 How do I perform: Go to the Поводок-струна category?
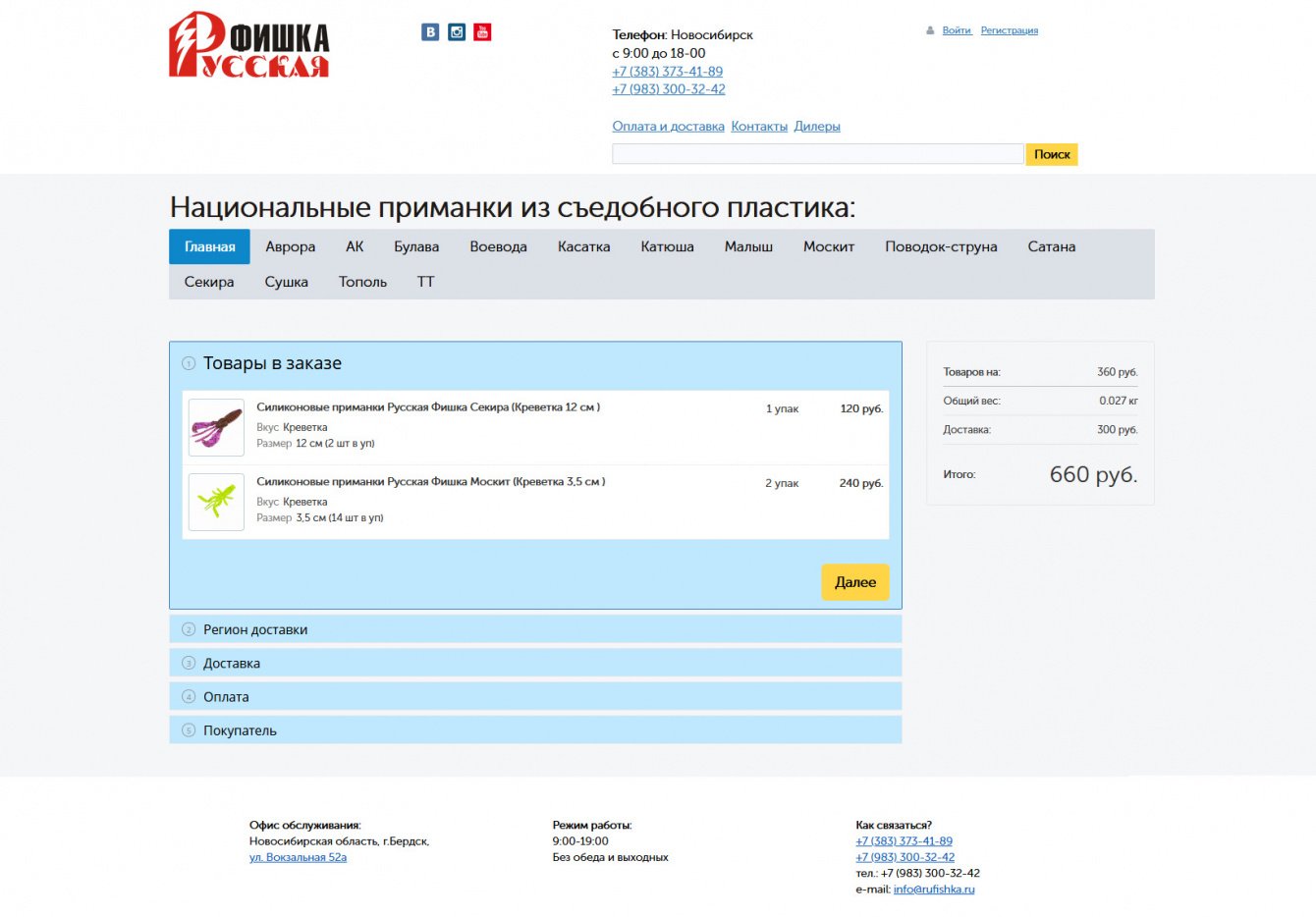click(941, 246)
